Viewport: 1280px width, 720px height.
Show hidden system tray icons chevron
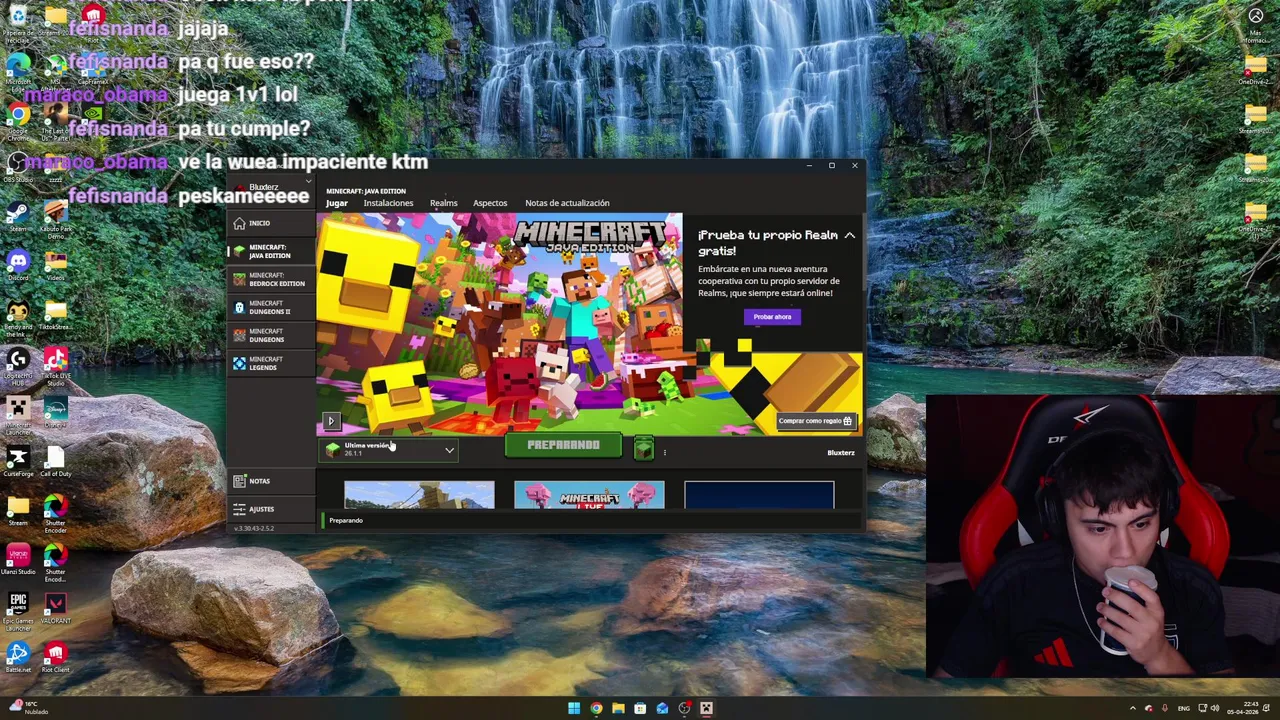click(x=1133, y=709)
